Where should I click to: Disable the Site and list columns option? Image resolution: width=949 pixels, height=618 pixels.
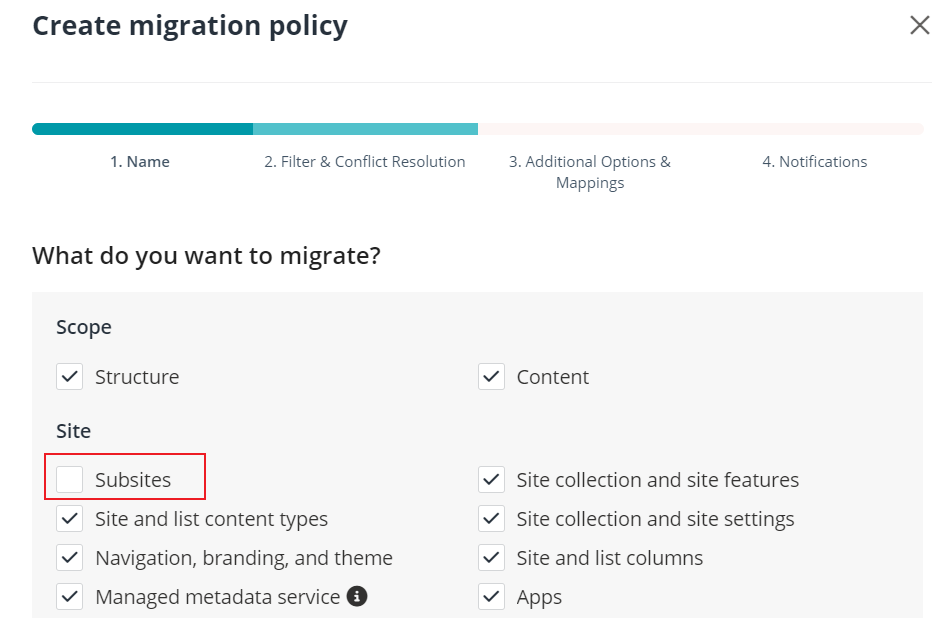coord(491,558)
